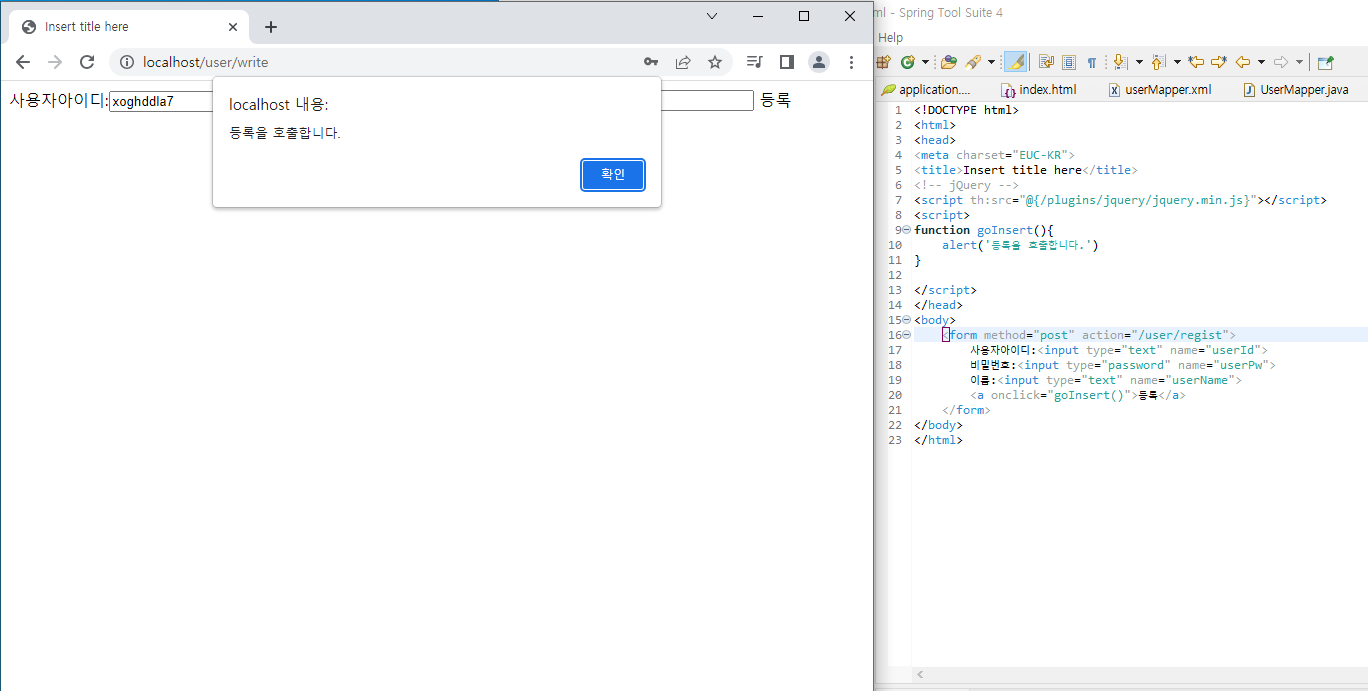View site information icon in address bar
1368x691 pixels.
point(127,62)
